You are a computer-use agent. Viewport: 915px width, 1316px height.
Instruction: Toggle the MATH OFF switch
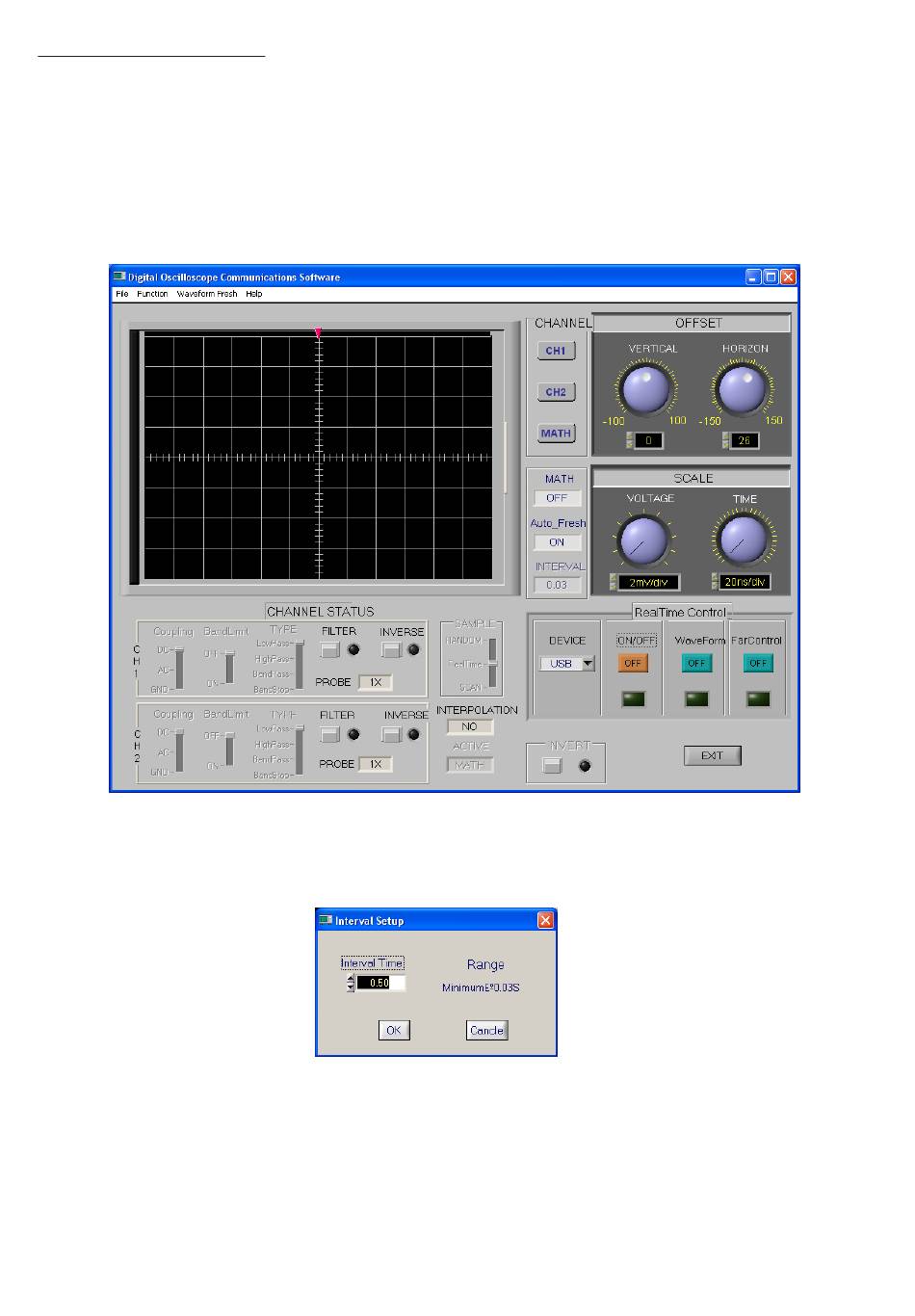(557, 499)
